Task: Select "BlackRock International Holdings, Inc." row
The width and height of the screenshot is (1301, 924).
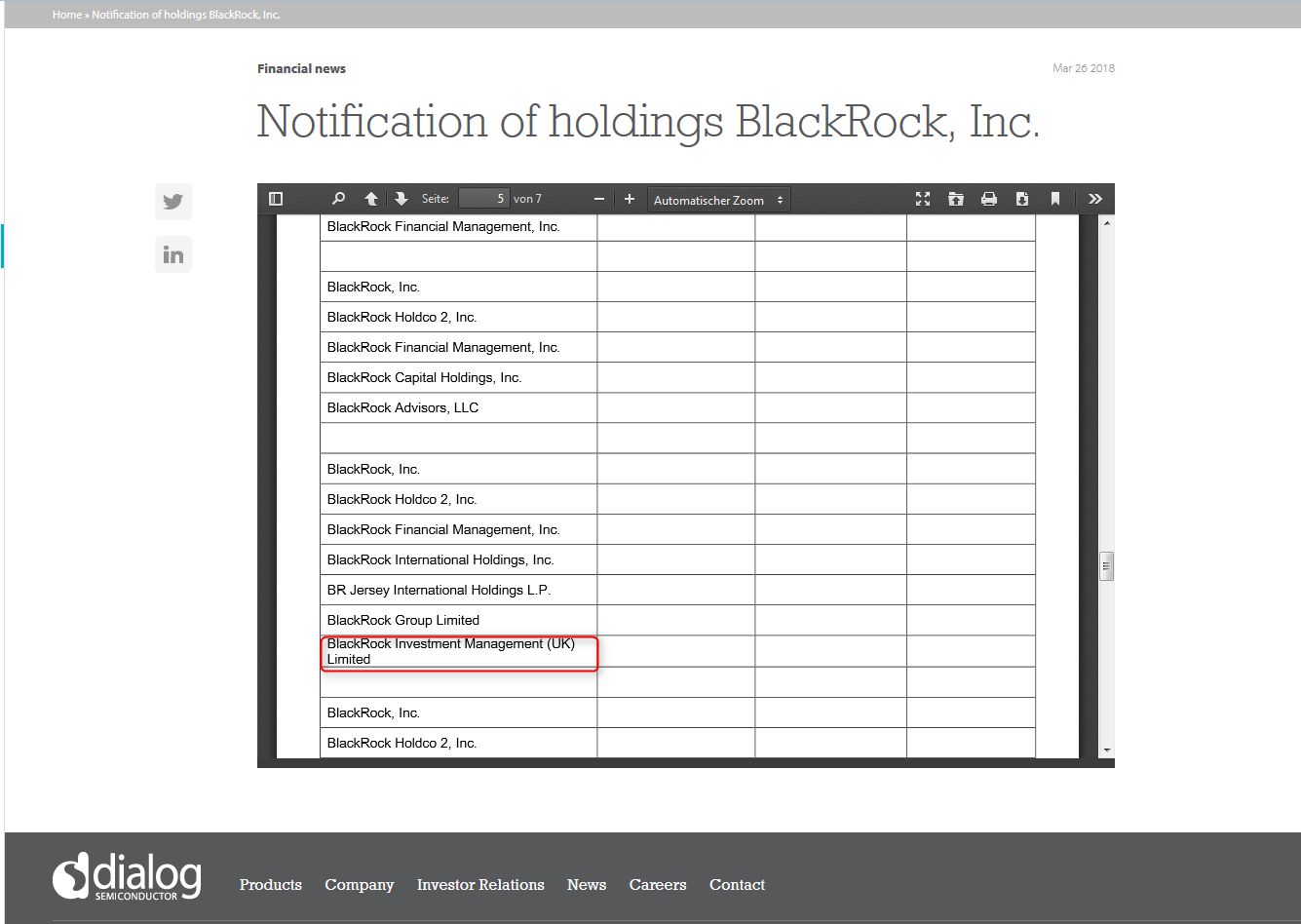Action: point(677,559)
